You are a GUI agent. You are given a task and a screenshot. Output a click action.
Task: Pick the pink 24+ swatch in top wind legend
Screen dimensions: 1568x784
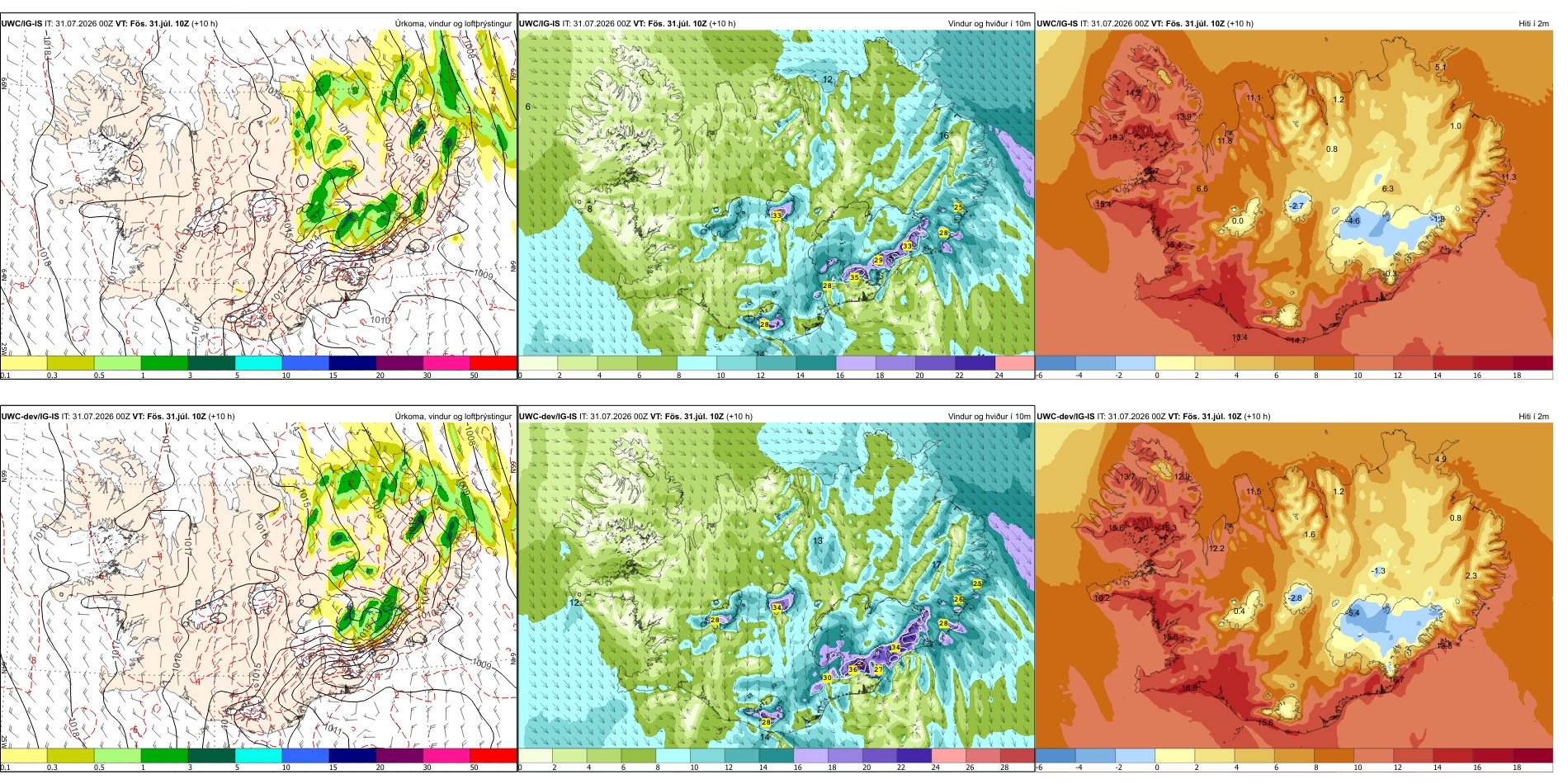tap(1014, 363)
